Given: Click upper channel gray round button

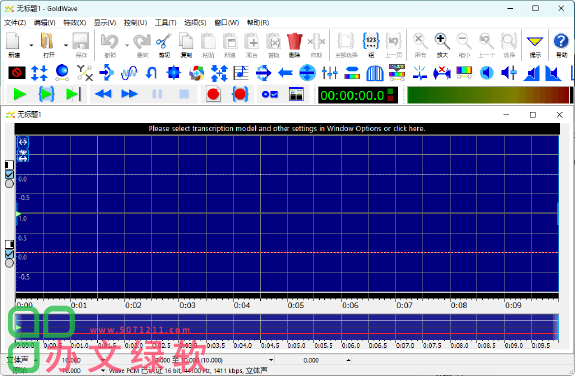Looking at the screenshot, I should pos(10,183).
